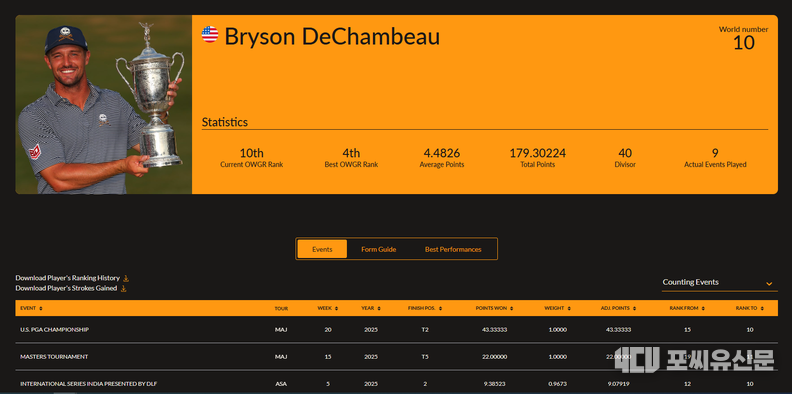Sort table by Points Won column
The height and width of the screenshot is (394, 792).
coord(511,308)
